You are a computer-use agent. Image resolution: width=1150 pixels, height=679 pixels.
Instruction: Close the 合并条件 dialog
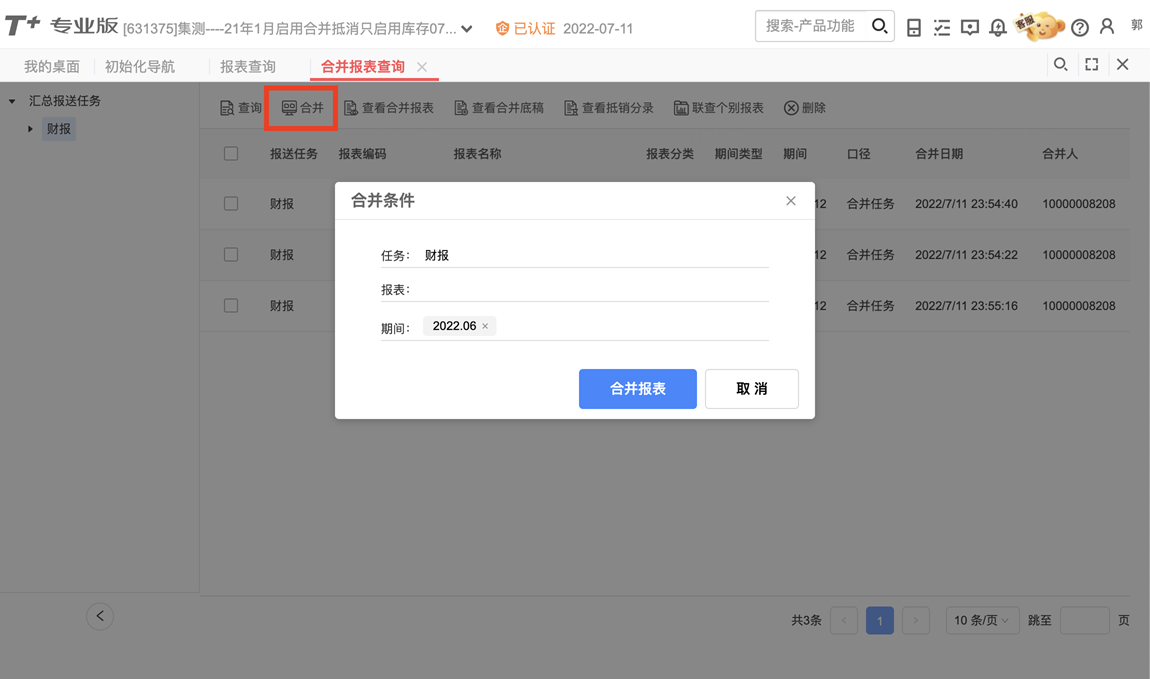click(x=791, y=201)
